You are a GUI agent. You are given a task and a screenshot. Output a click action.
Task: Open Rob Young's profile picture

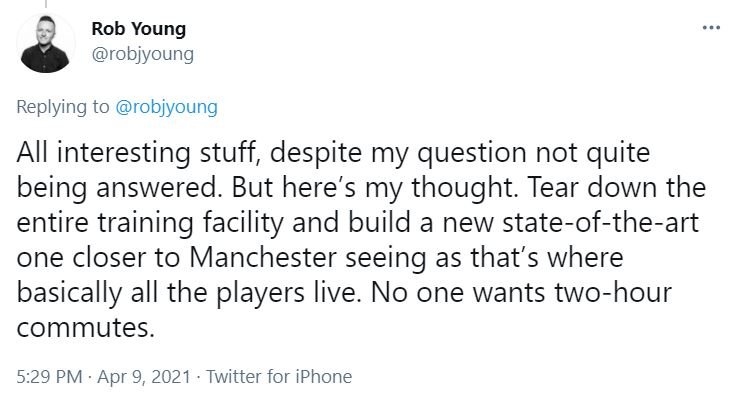point(46,43)
